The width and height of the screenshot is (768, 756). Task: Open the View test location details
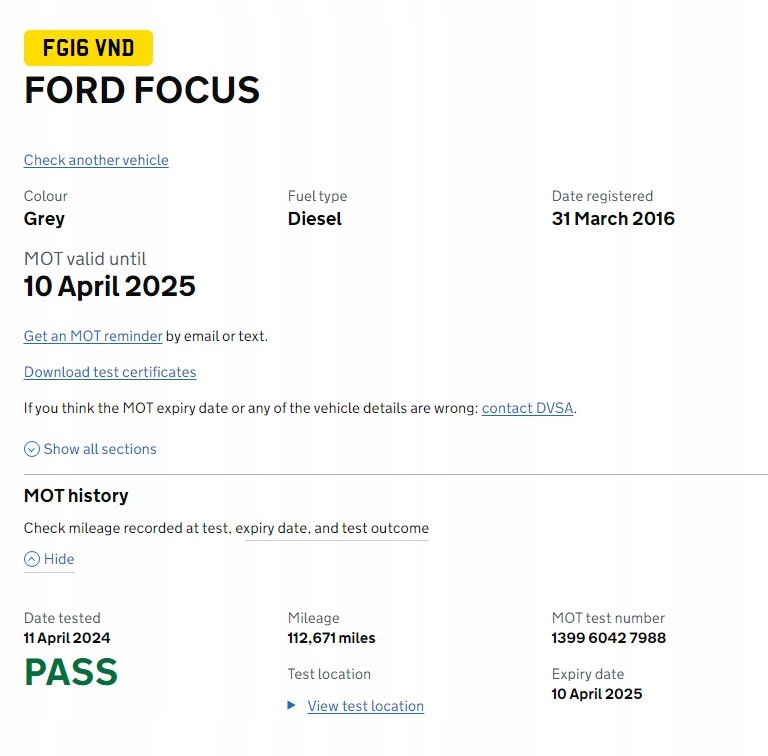pyautogui.click(x=365, y=706)
